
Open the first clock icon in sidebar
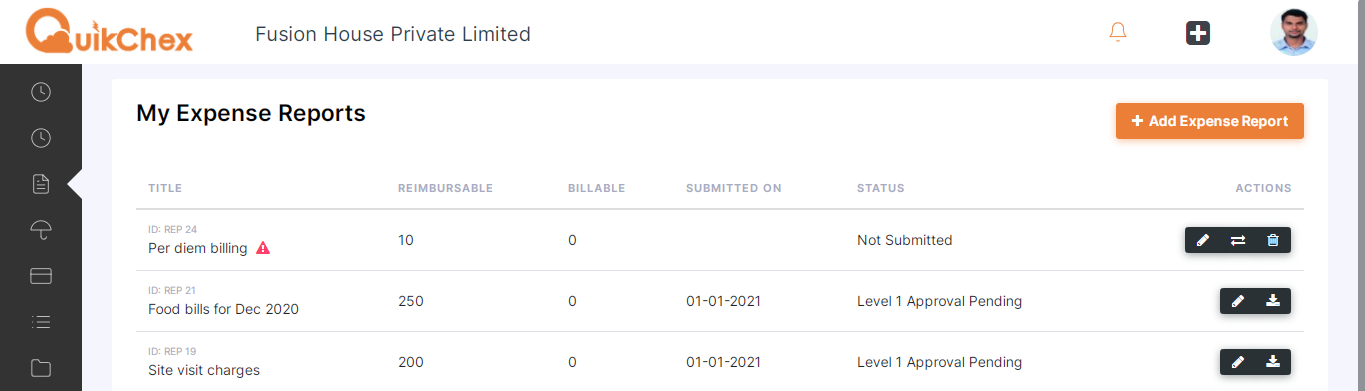(41, 92)
